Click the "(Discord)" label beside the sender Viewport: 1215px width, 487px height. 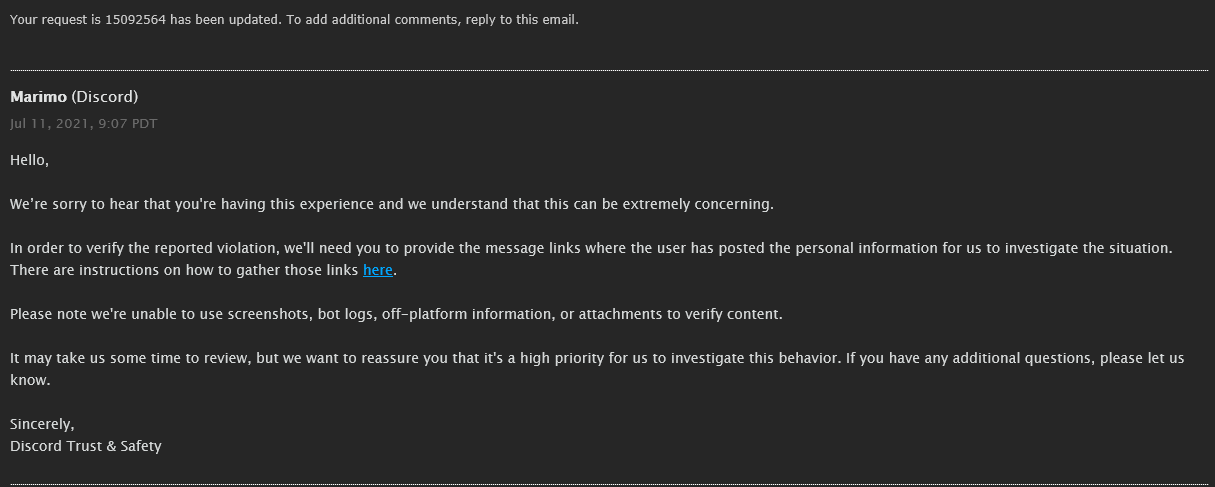pyautogui.click(x=105, y=97)
